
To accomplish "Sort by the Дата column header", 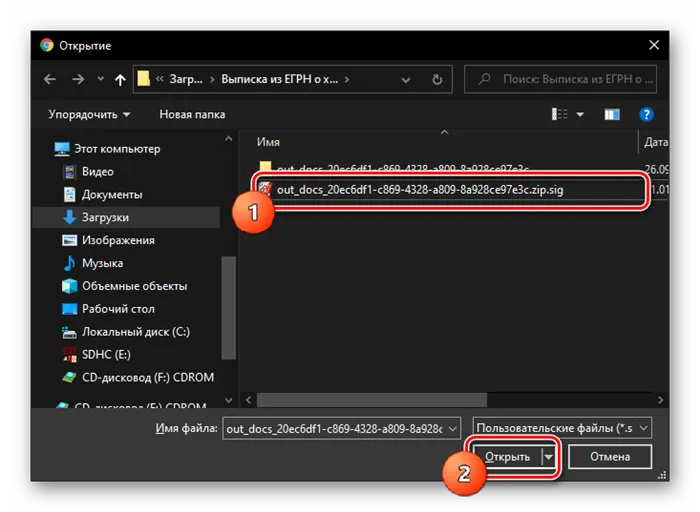I will pos(656,142).
